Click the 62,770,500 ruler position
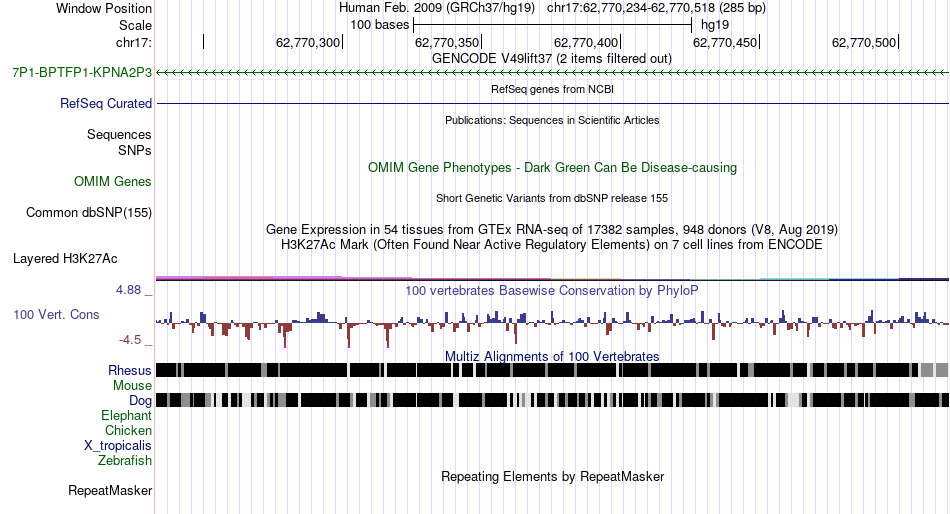Image resolution: width=950 pixels, height=514 pixels. pos(865,42)
